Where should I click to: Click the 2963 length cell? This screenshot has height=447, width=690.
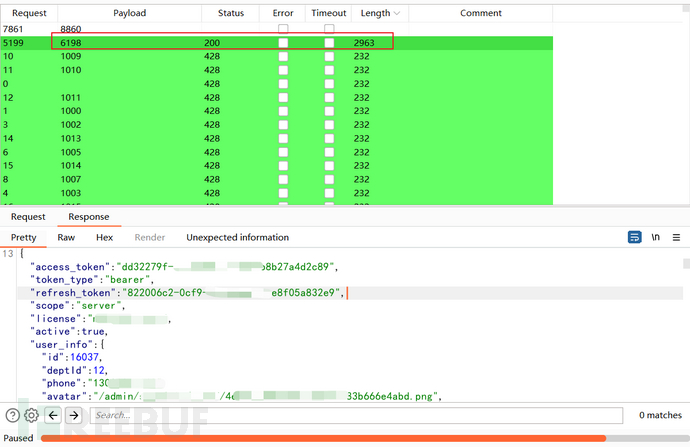[x=364, y=43]
